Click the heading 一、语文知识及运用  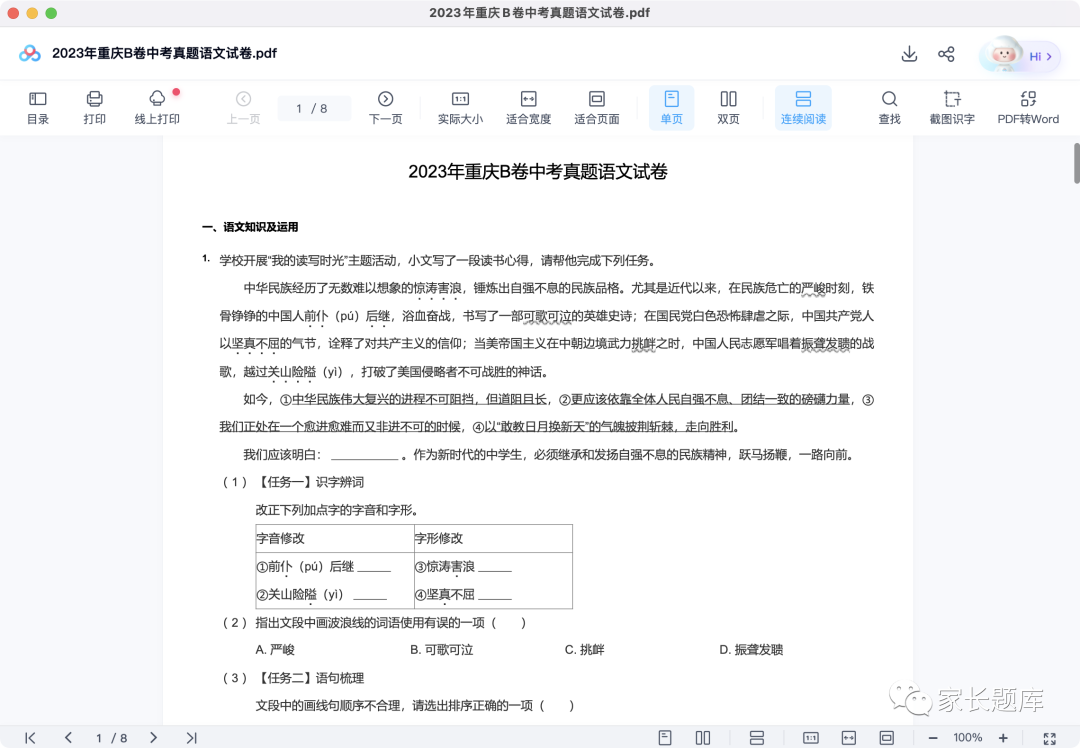tap(250, 227)
